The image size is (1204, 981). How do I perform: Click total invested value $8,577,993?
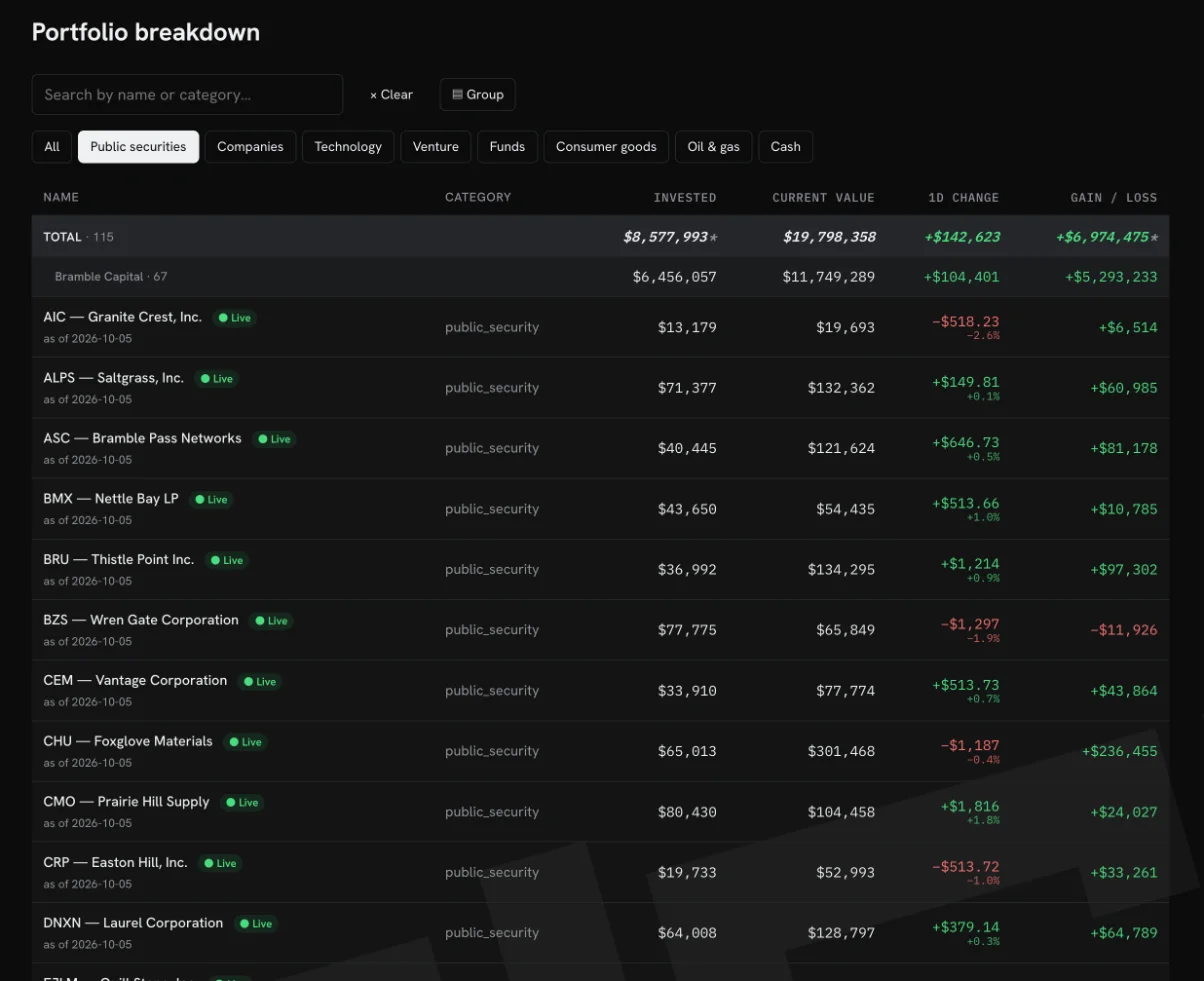(666, 237)
